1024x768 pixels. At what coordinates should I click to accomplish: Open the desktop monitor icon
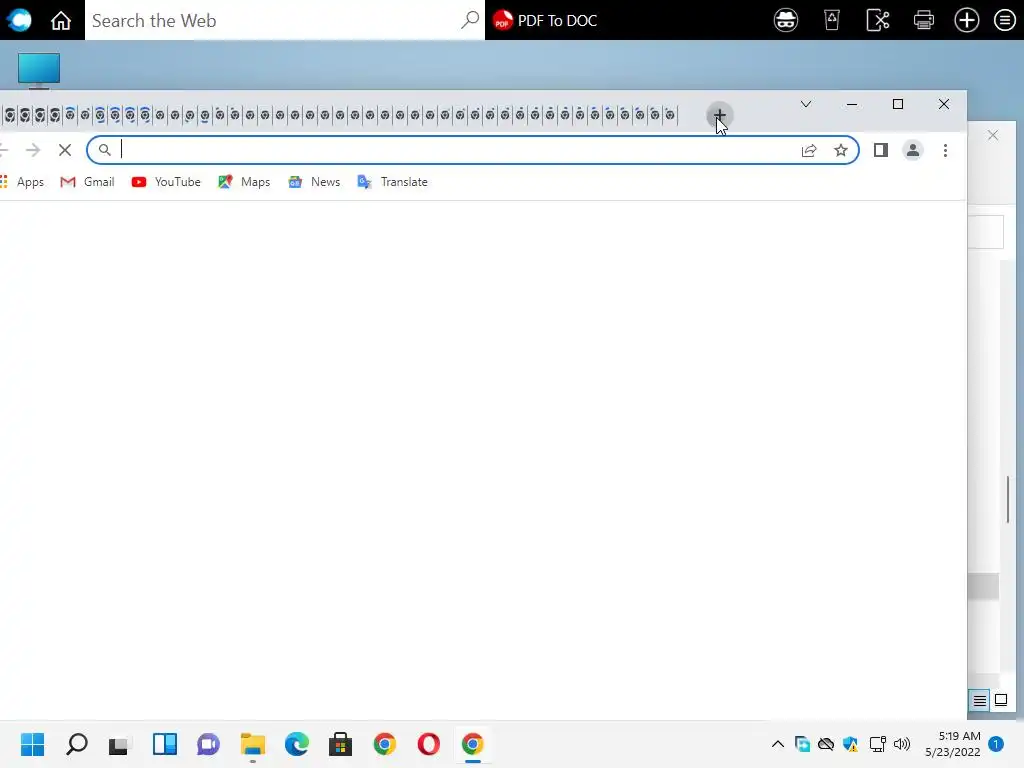click(x=39, y=70)
